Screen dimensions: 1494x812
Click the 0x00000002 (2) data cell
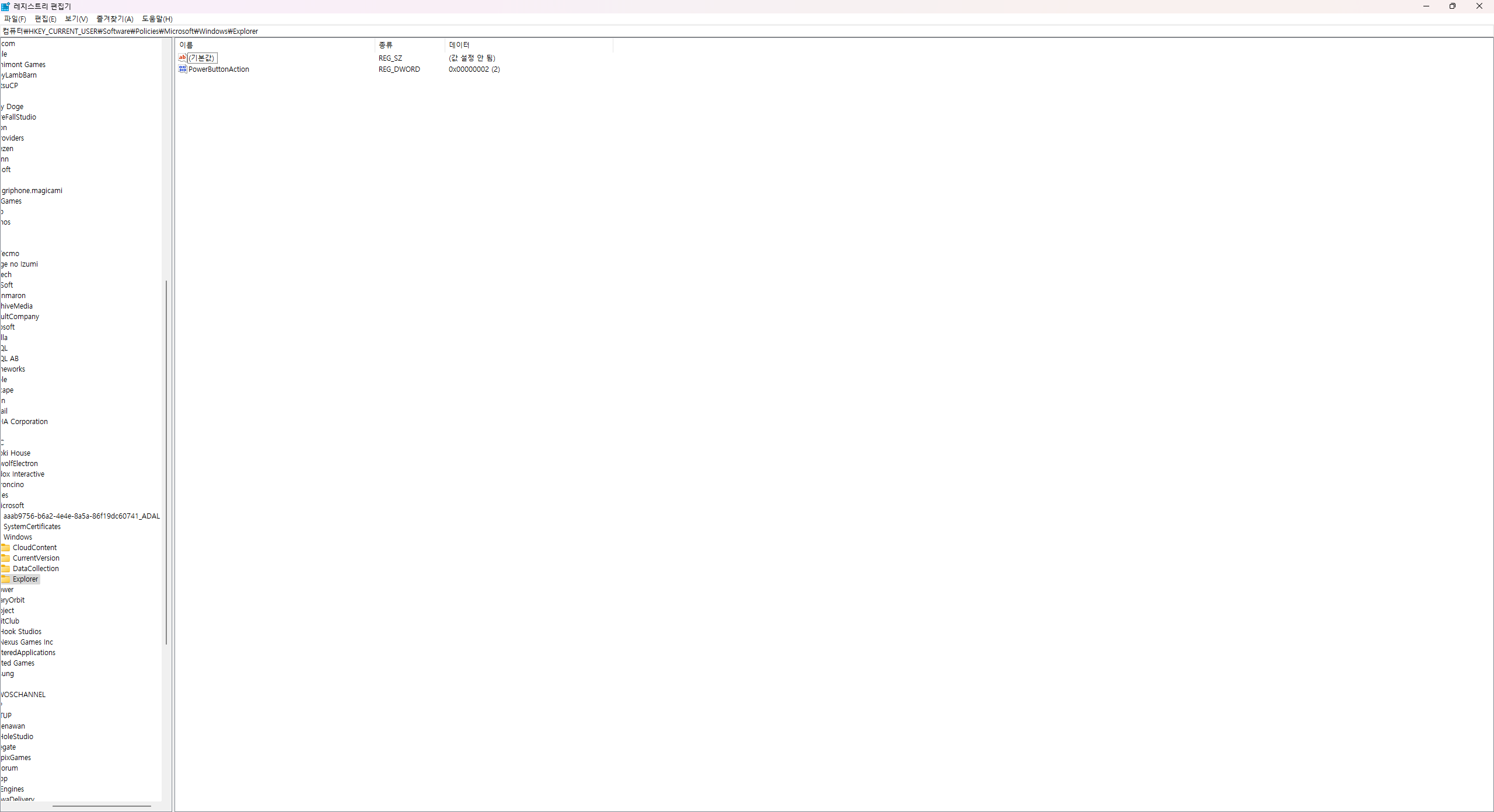point(474,69)
